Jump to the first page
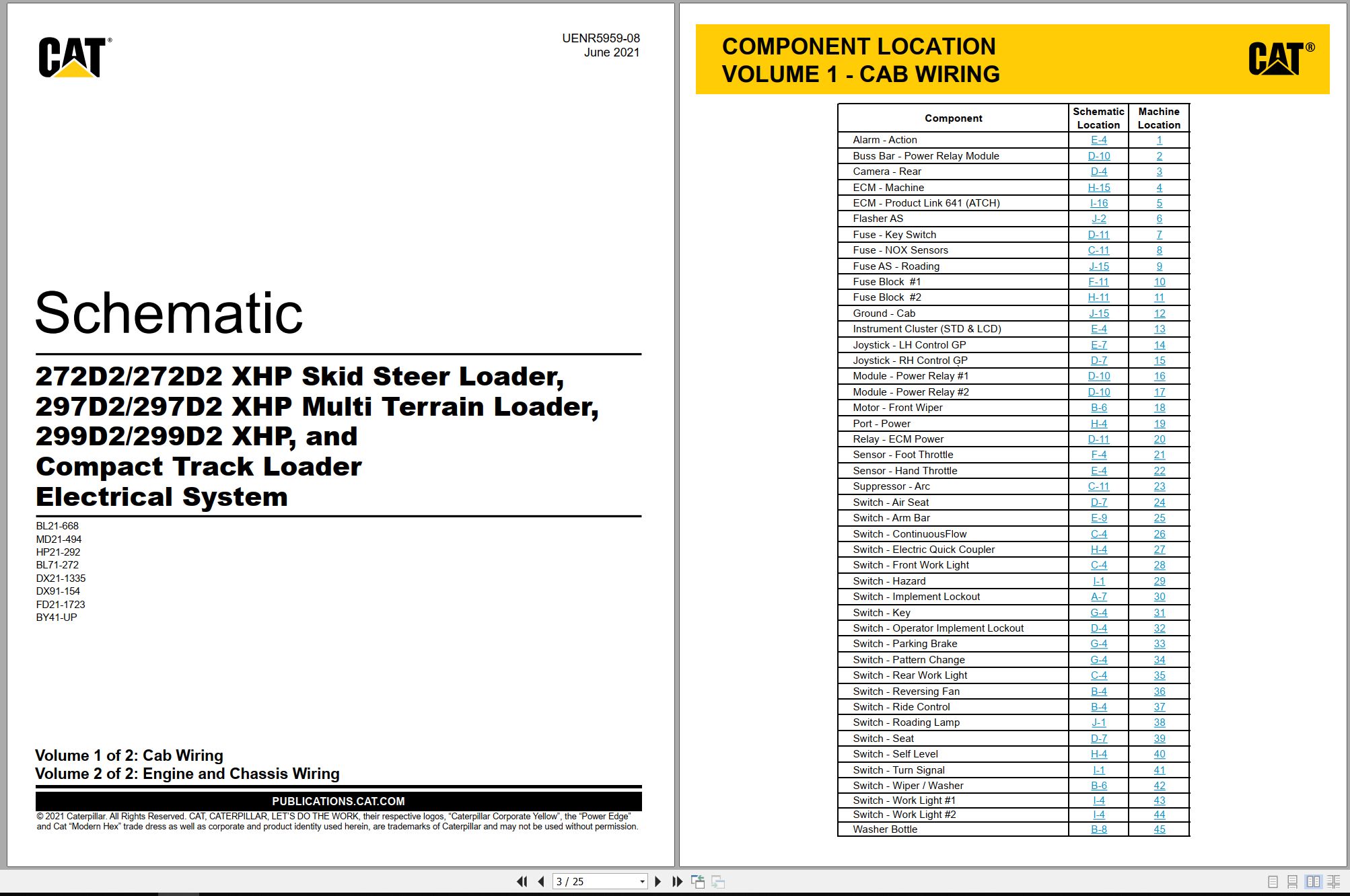Screen dimensions: 1350x896 point(522,881)
